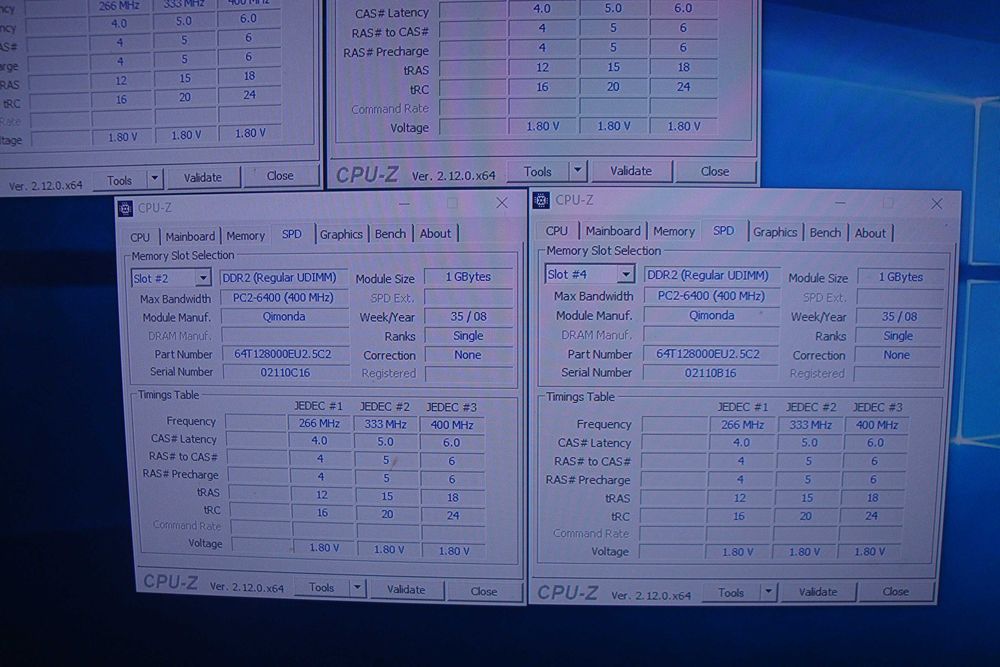This screenshot has width=1000, height=667.
Task: Click JEDEC #3 1.80 V voltage in Slot #2 window
Action: pyautogui.click(x=454, y=550)
